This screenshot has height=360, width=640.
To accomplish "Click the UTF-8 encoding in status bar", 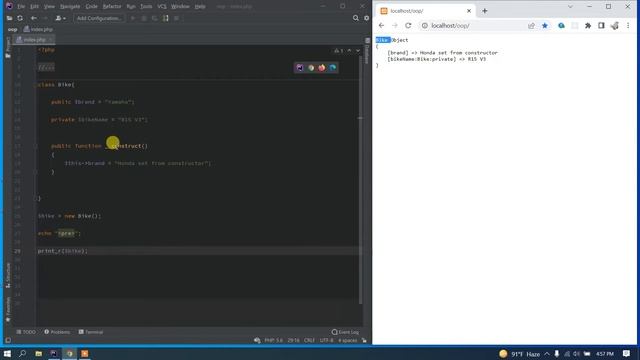I will 327,340.
